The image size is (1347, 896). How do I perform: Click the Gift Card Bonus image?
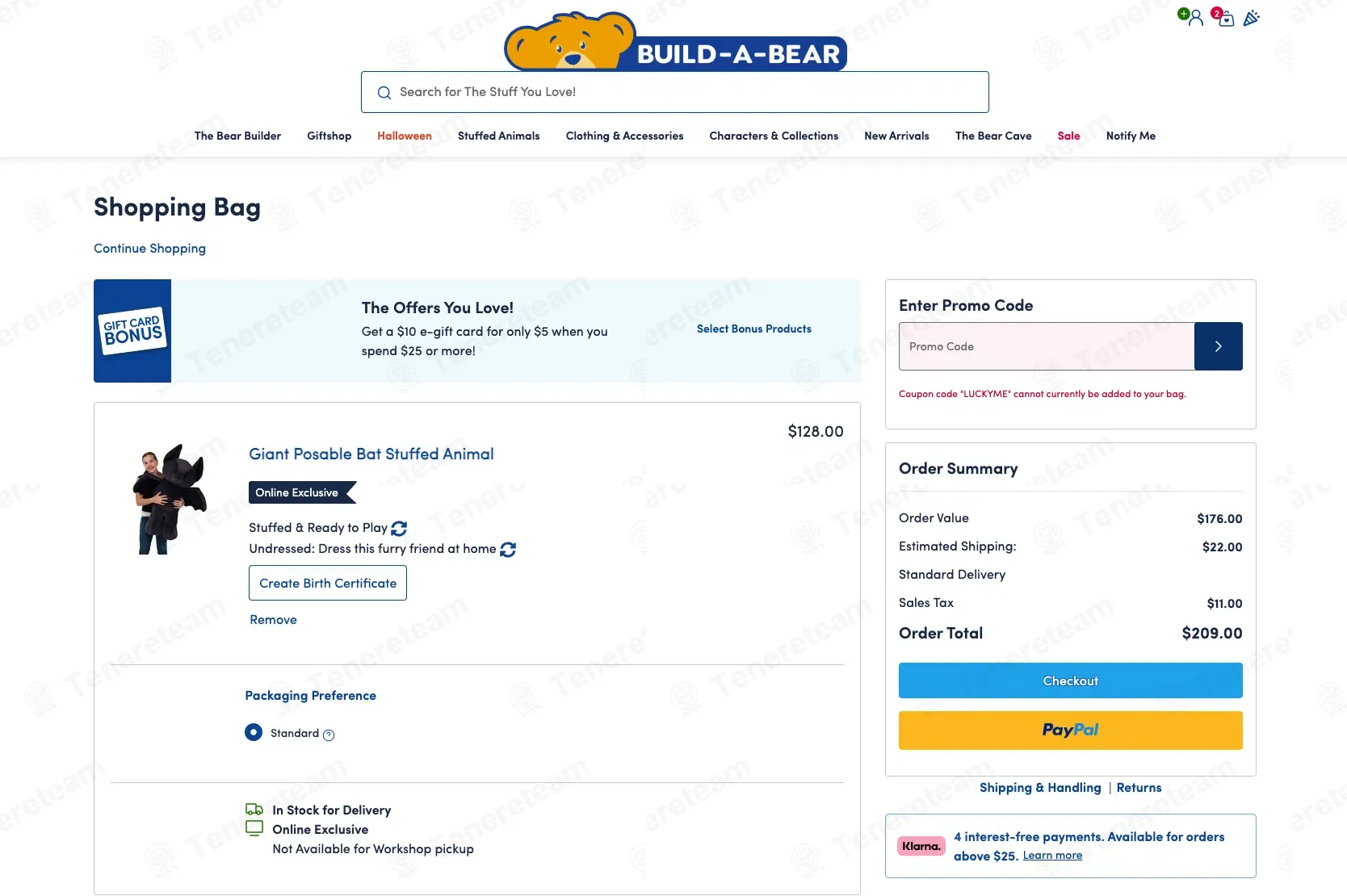tap(132, 331)
